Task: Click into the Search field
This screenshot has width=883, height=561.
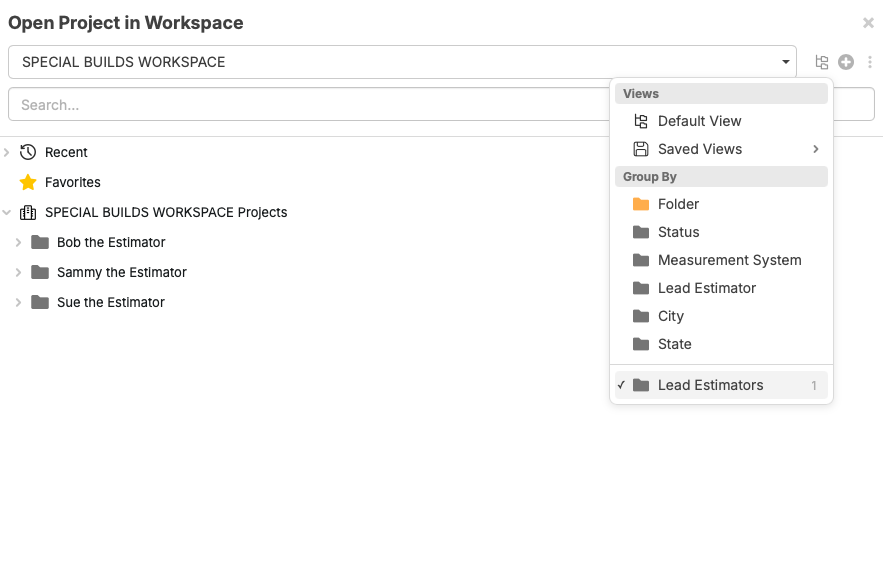Action: tap(300, 105)
